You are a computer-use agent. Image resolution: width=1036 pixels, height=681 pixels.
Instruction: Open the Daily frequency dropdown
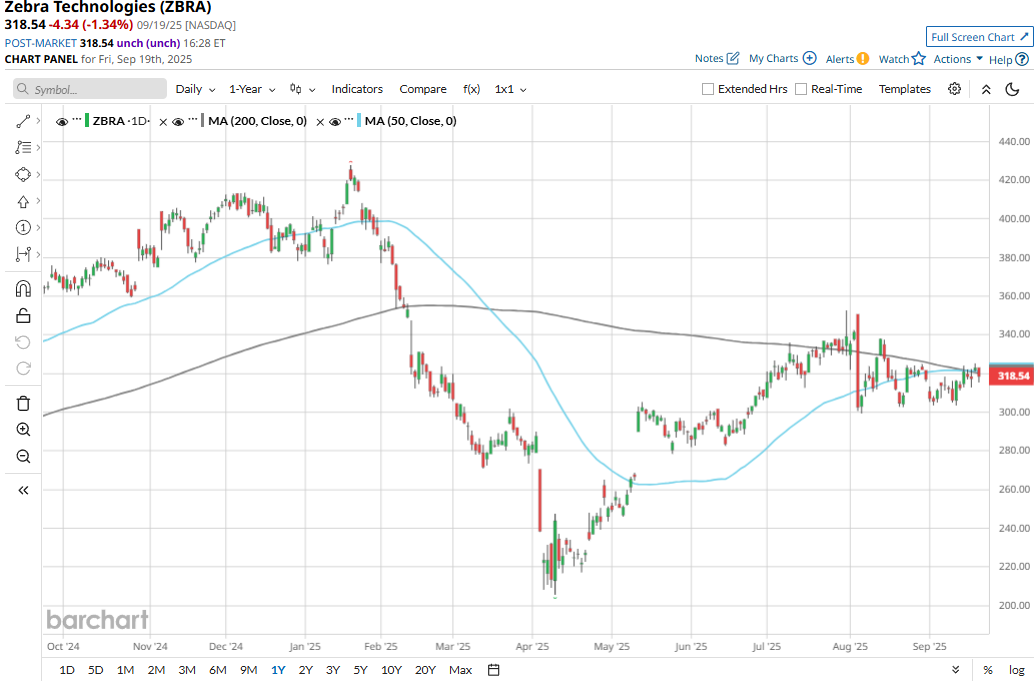(x=196, y=89)
